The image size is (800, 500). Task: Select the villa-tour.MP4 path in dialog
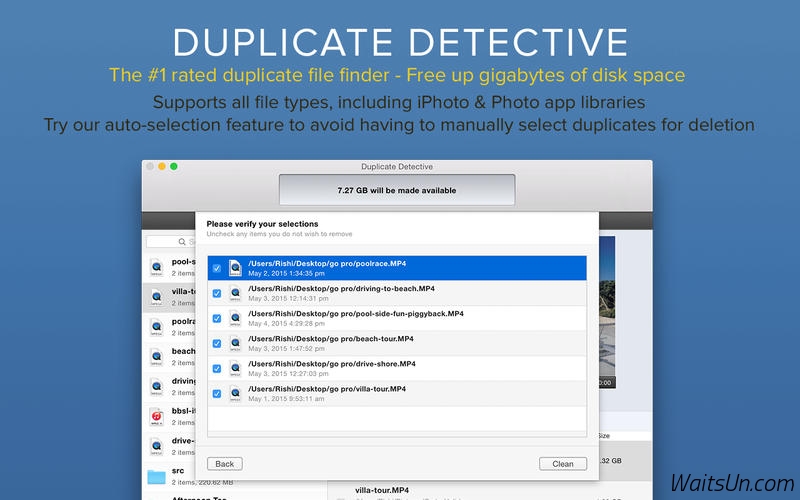click(x=327, y=389)
